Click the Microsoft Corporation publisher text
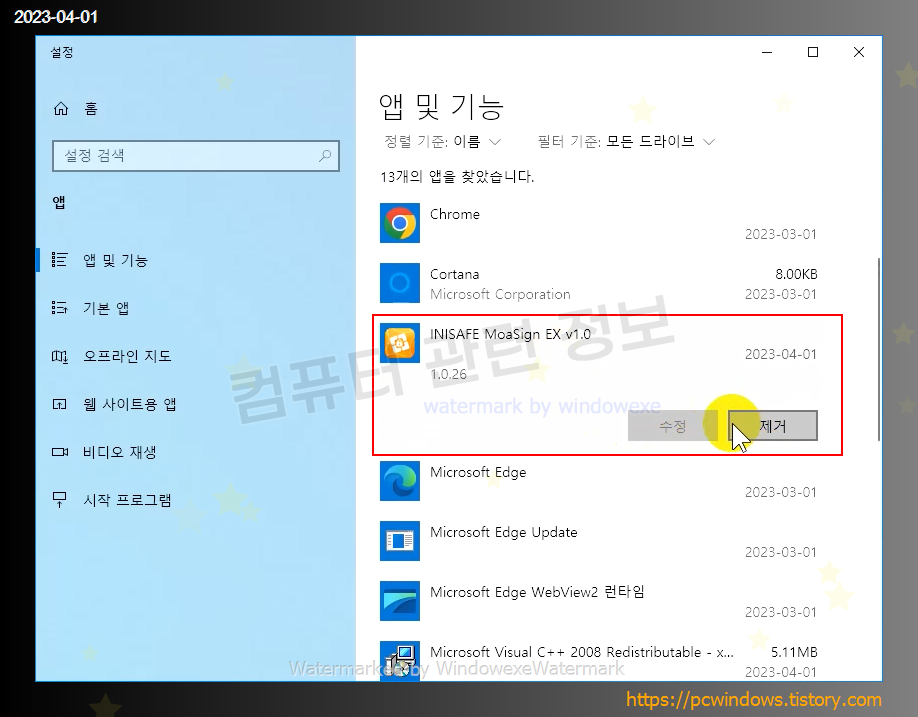Screen dimensions: 918x717 click(x=500, y=294)
